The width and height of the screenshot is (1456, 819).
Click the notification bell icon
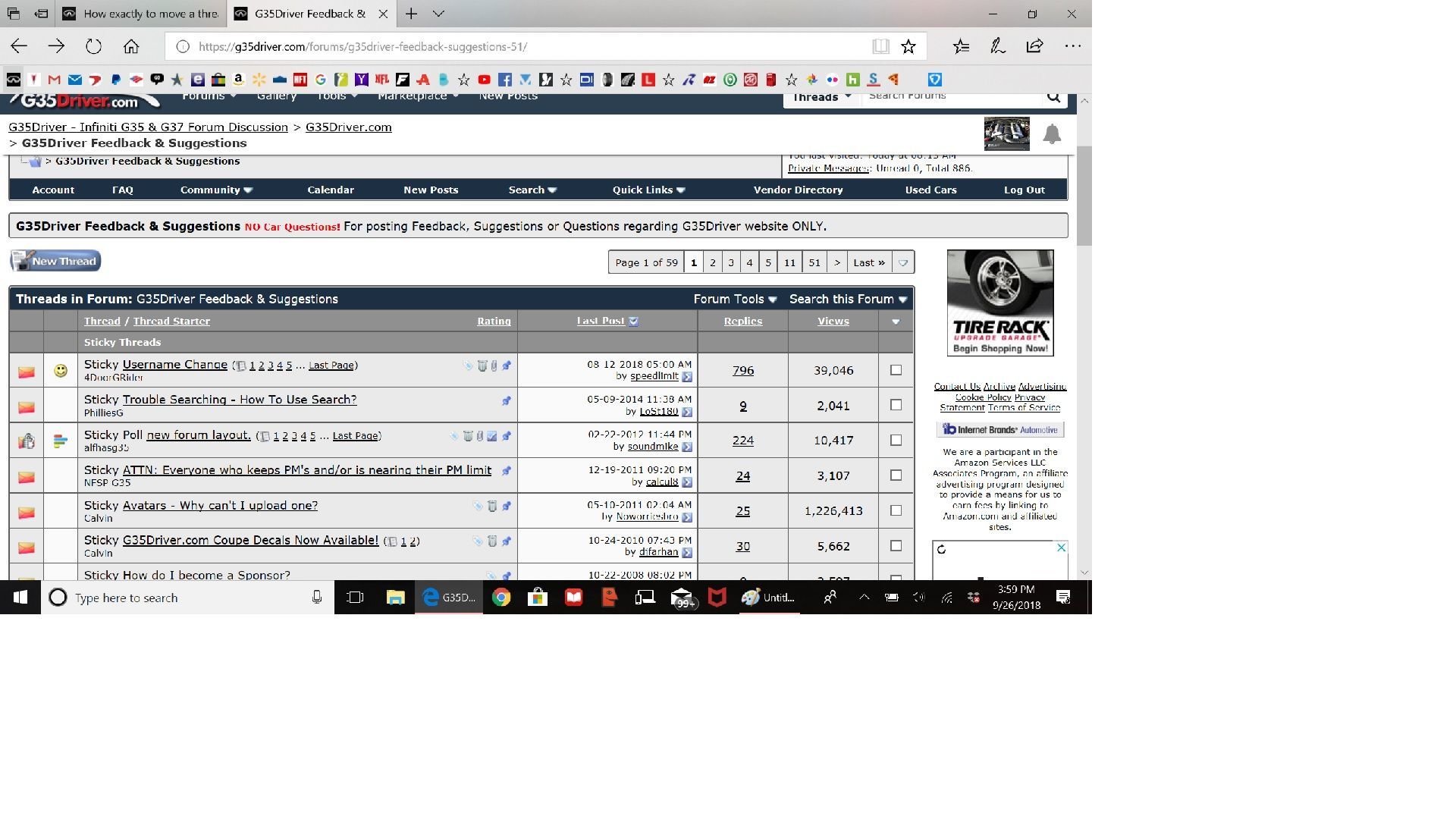pyautogui.click(x=1052, y=135)
